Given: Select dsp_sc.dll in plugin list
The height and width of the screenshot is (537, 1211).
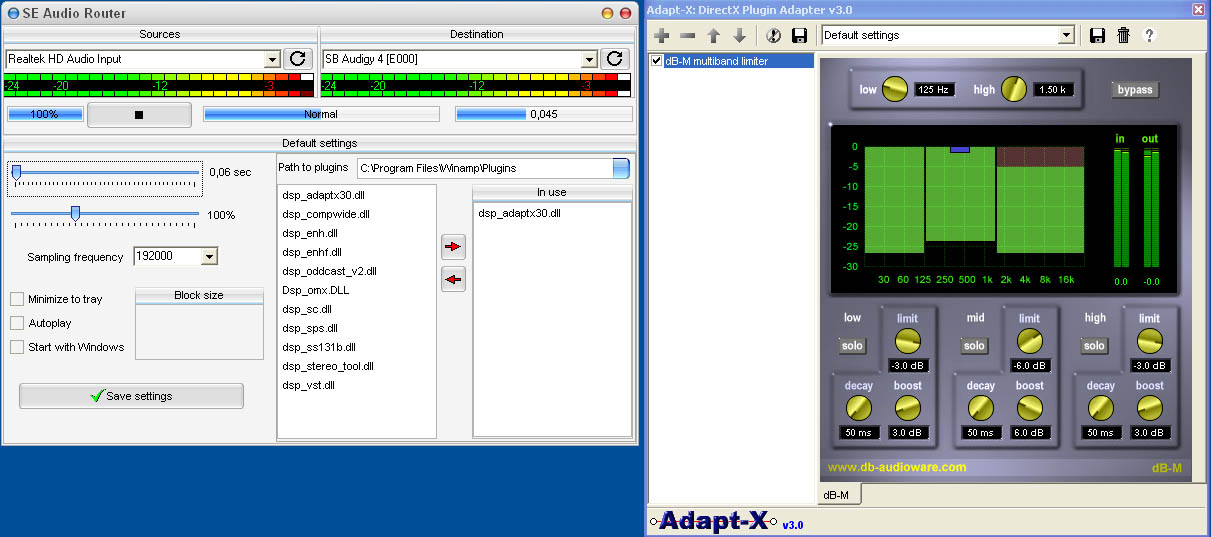Looking at the screenshot, I should point(307,309).
